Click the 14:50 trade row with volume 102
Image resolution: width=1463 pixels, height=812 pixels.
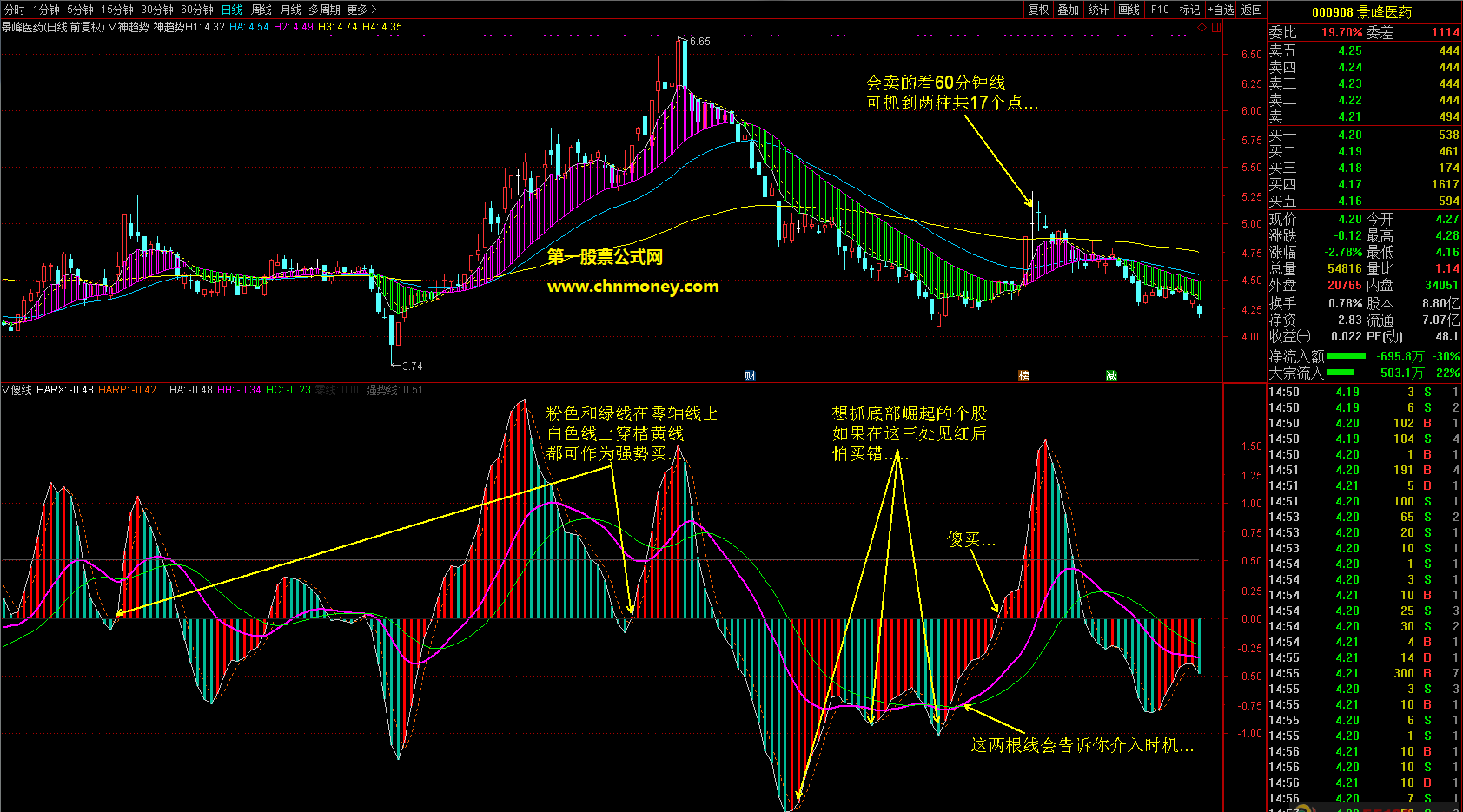point(1364,423)
